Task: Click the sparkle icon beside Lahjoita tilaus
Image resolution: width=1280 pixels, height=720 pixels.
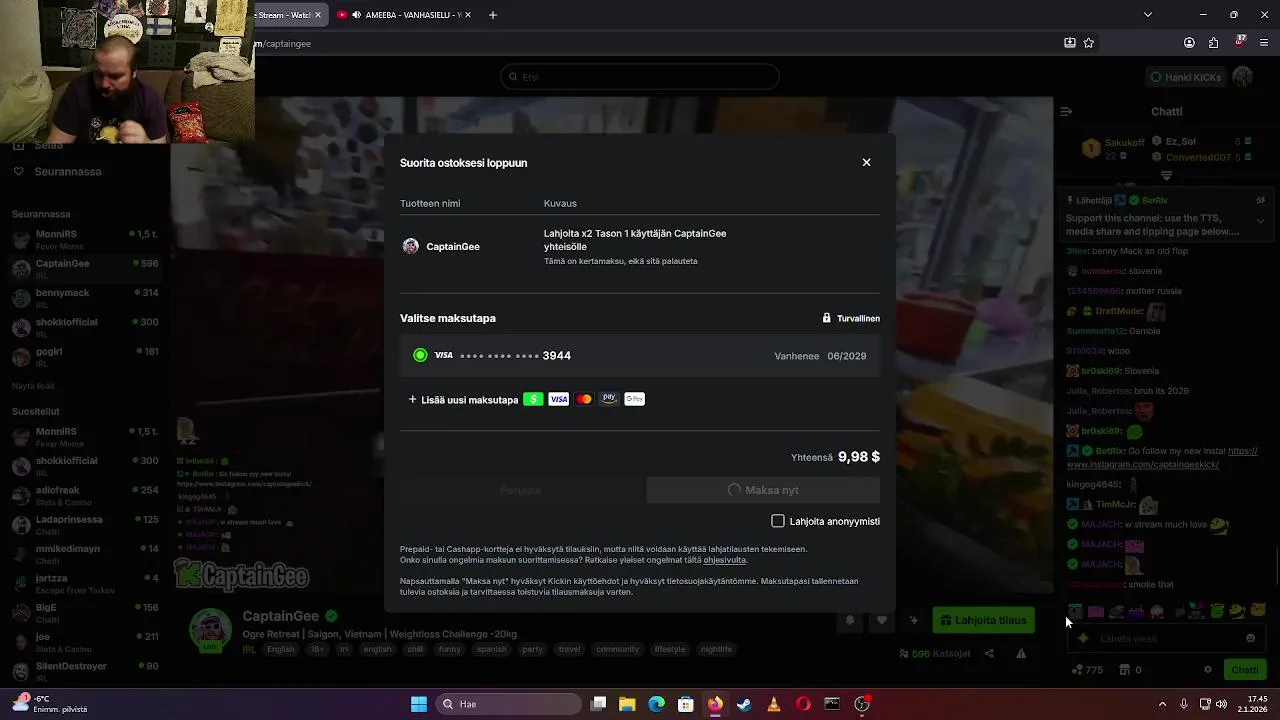Action: (913, 620)
